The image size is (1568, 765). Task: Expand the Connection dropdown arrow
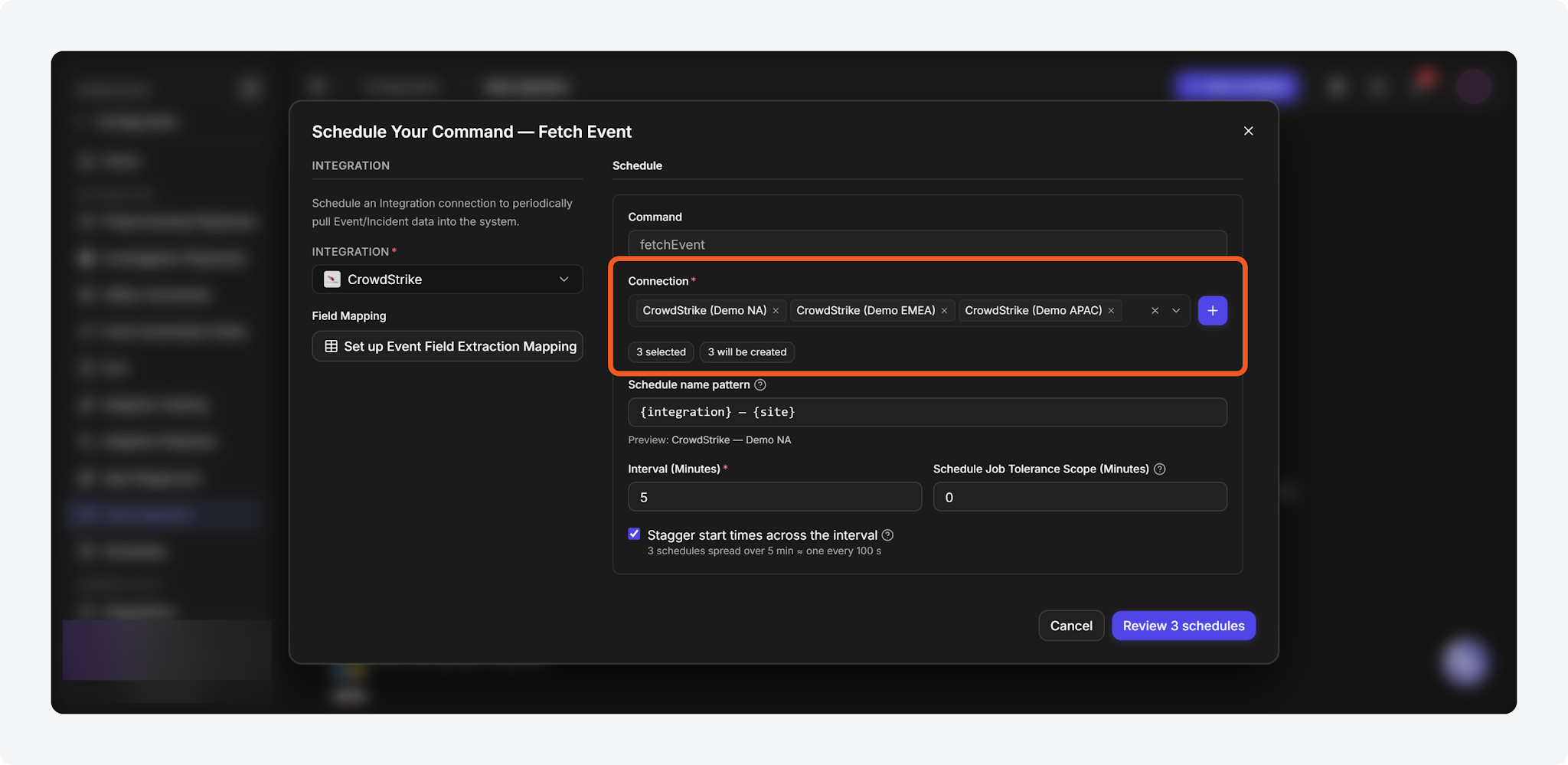[1176, 311]
